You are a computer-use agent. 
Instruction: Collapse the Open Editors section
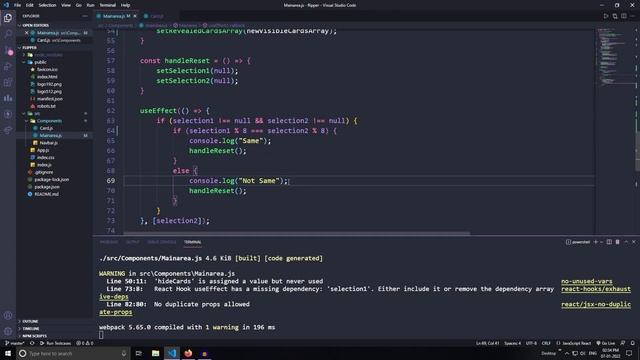(x=55, y=25)
